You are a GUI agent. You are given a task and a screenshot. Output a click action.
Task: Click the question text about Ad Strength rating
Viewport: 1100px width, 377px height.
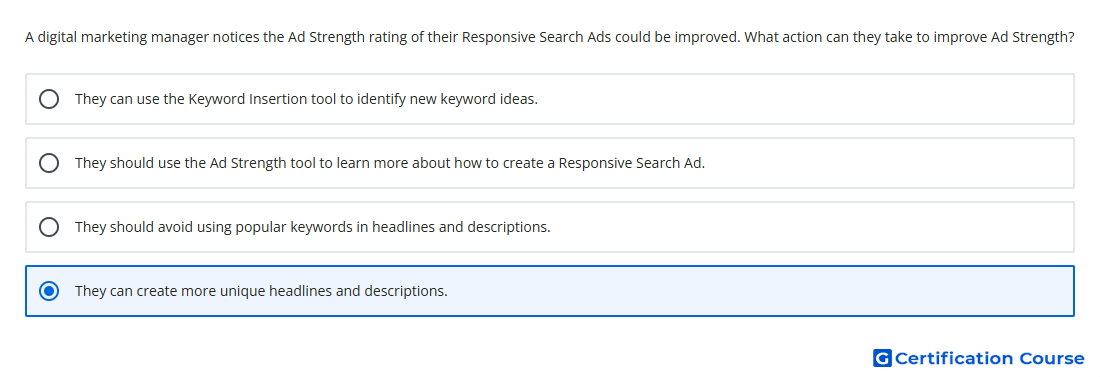coord(550,37)
